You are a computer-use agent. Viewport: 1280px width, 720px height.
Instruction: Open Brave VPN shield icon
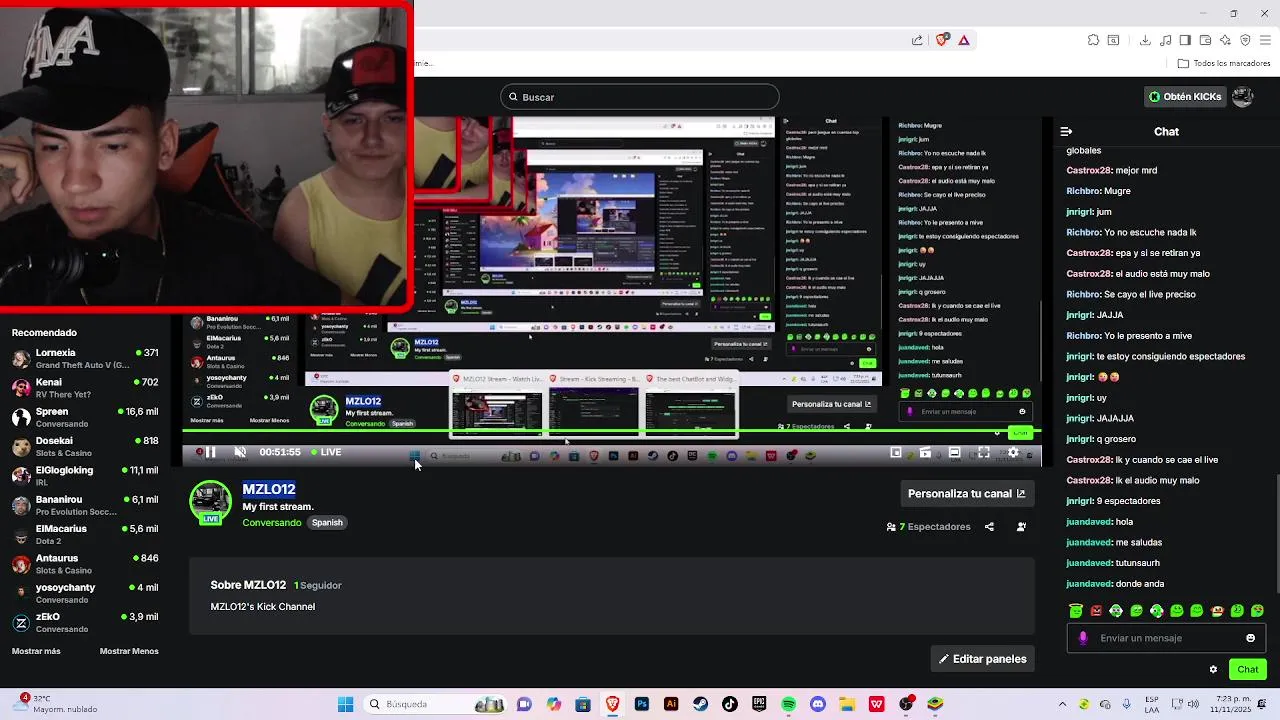1245,40
